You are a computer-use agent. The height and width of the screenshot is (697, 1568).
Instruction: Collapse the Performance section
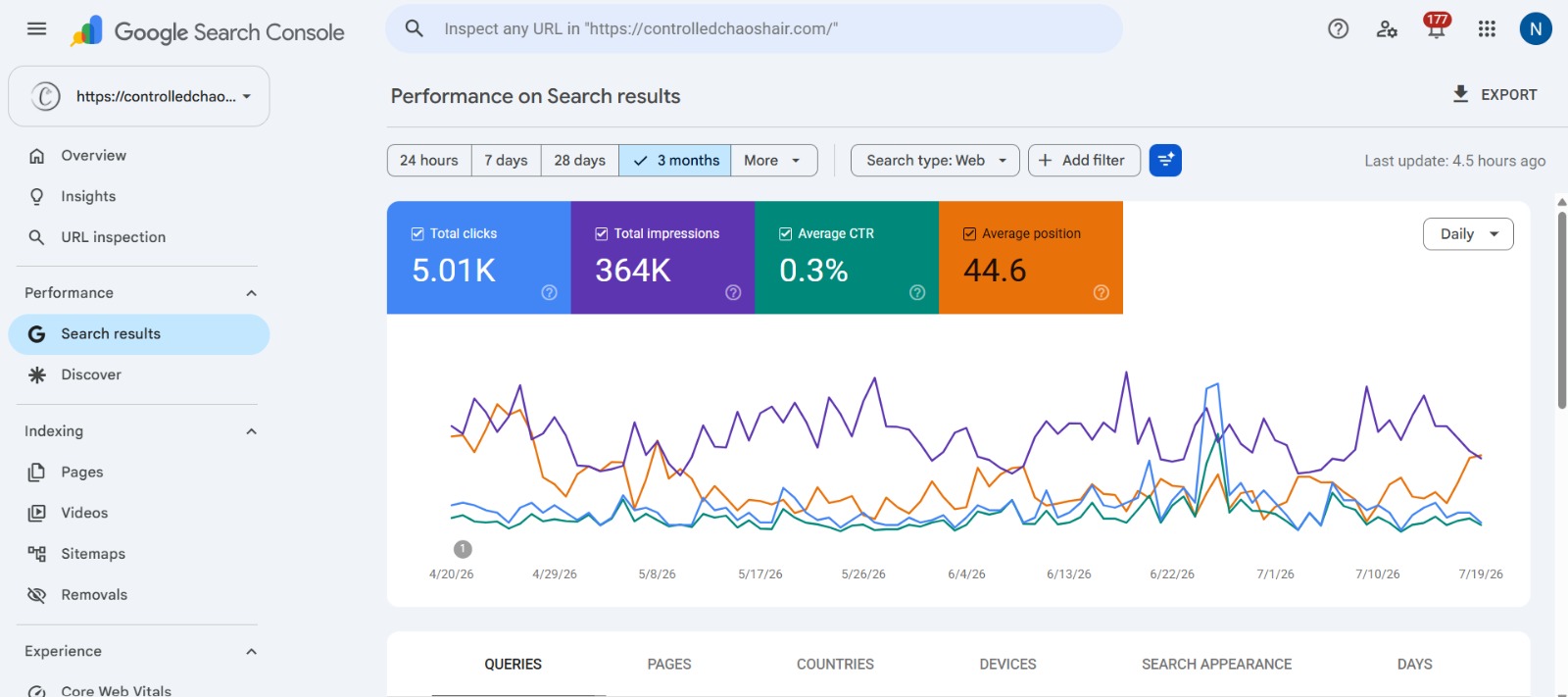click(251, 293)
